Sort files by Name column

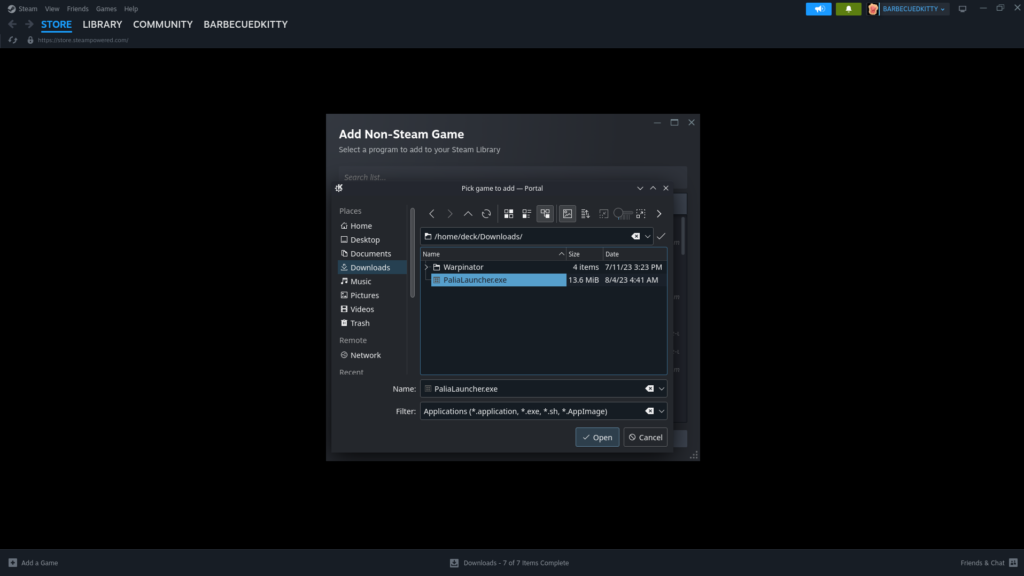[493, 254]
